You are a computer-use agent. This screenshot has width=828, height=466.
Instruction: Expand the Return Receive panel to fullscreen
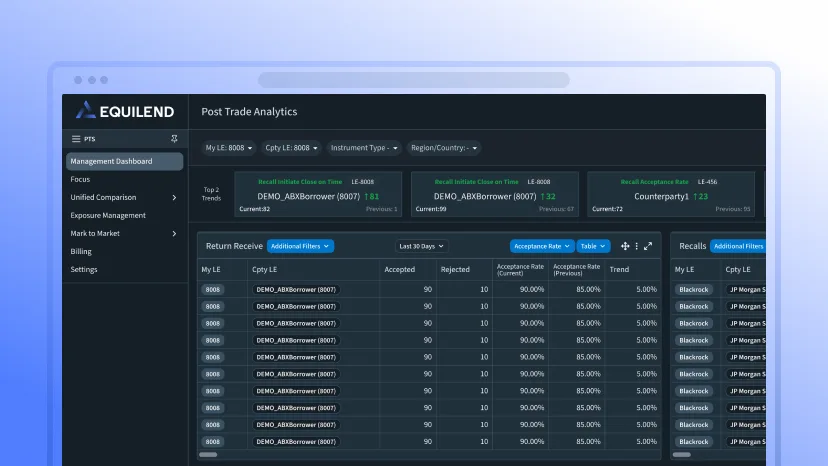point(648,246)
